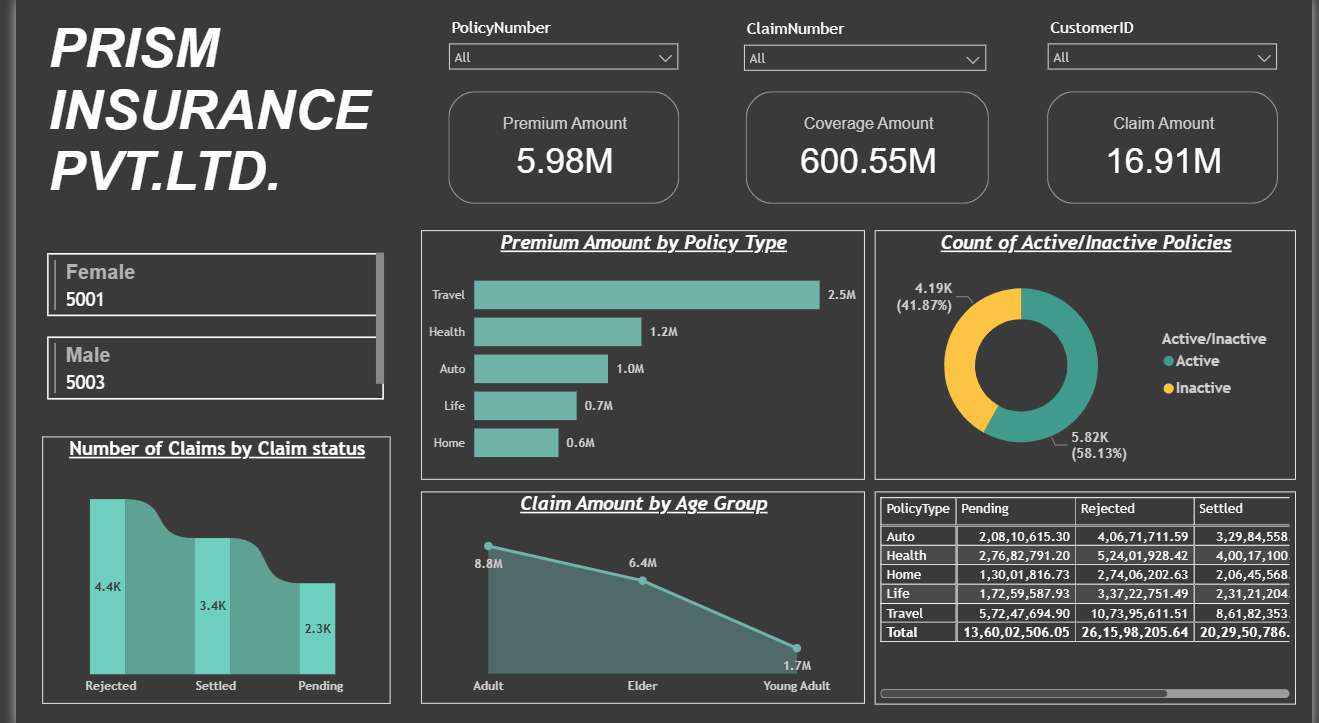1319x723 pixels.
Task: Select the Female slicer showing 5001
Action: [x=211, y=283]
